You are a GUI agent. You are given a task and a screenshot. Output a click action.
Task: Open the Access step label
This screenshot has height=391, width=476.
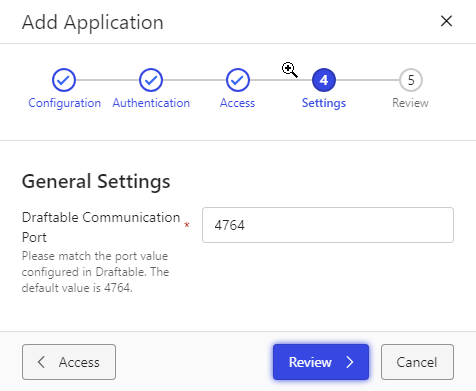[237, 103]
